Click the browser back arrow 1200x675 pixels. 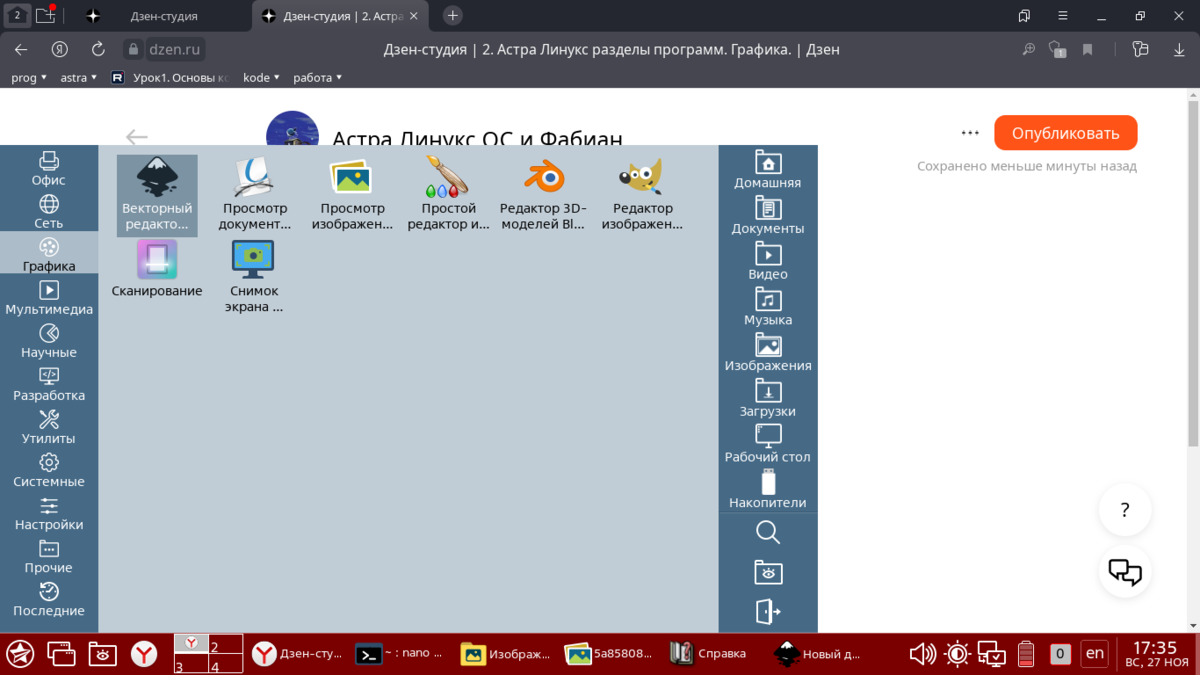click(21, 49)
